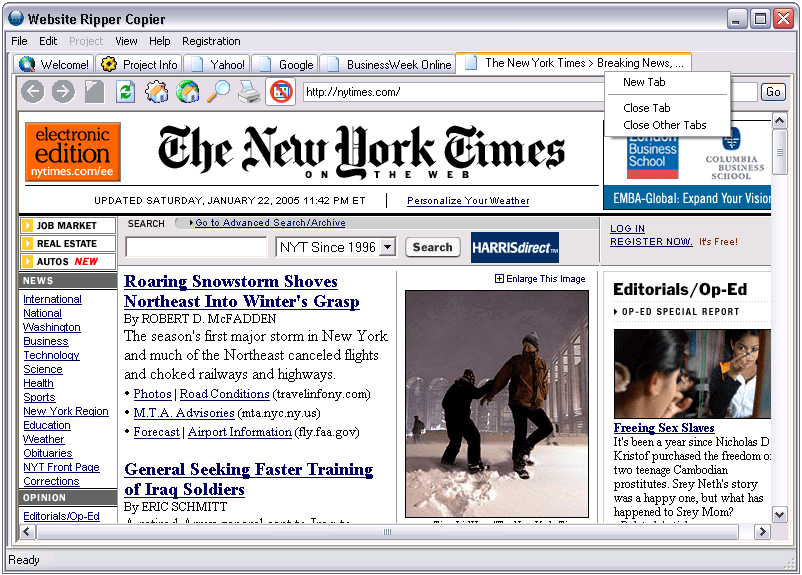802x575 pixels.
Task: Click the Airport Information link
Action: point(240,432)
